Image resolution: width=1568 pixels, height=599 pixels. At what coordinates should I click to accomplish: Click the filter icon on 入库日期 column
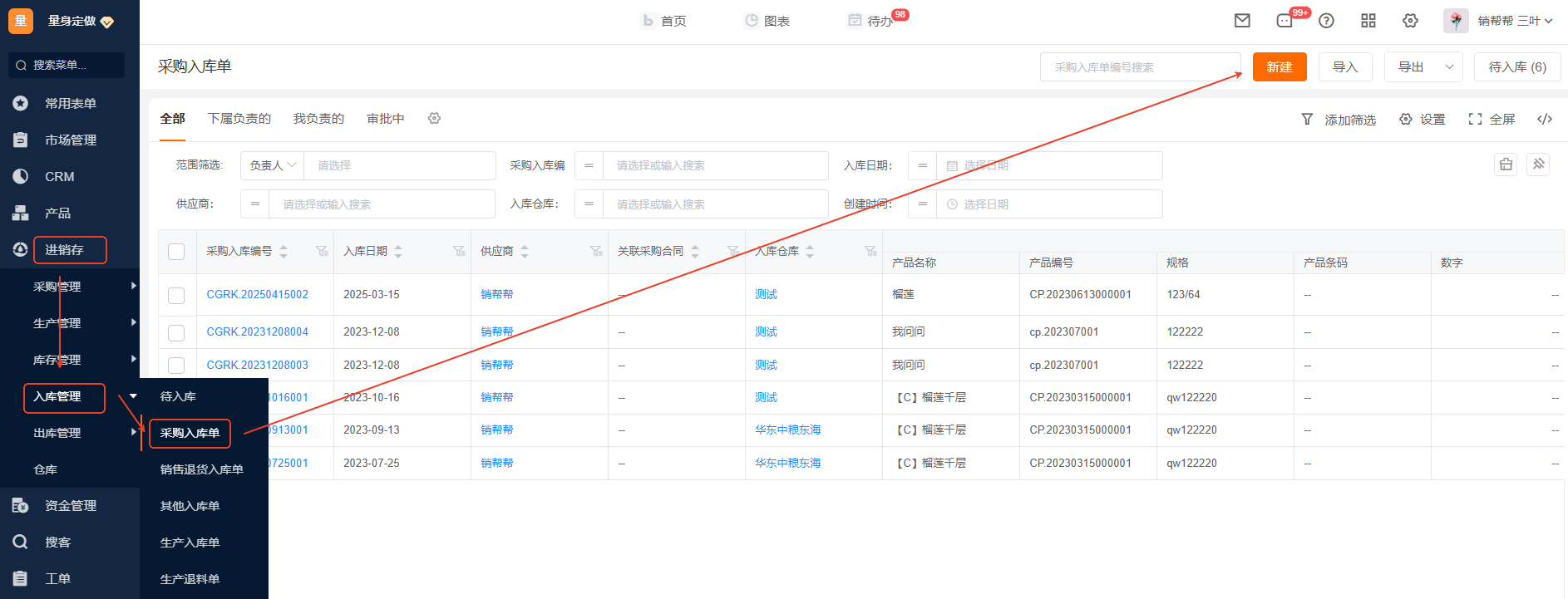point(459,251)
